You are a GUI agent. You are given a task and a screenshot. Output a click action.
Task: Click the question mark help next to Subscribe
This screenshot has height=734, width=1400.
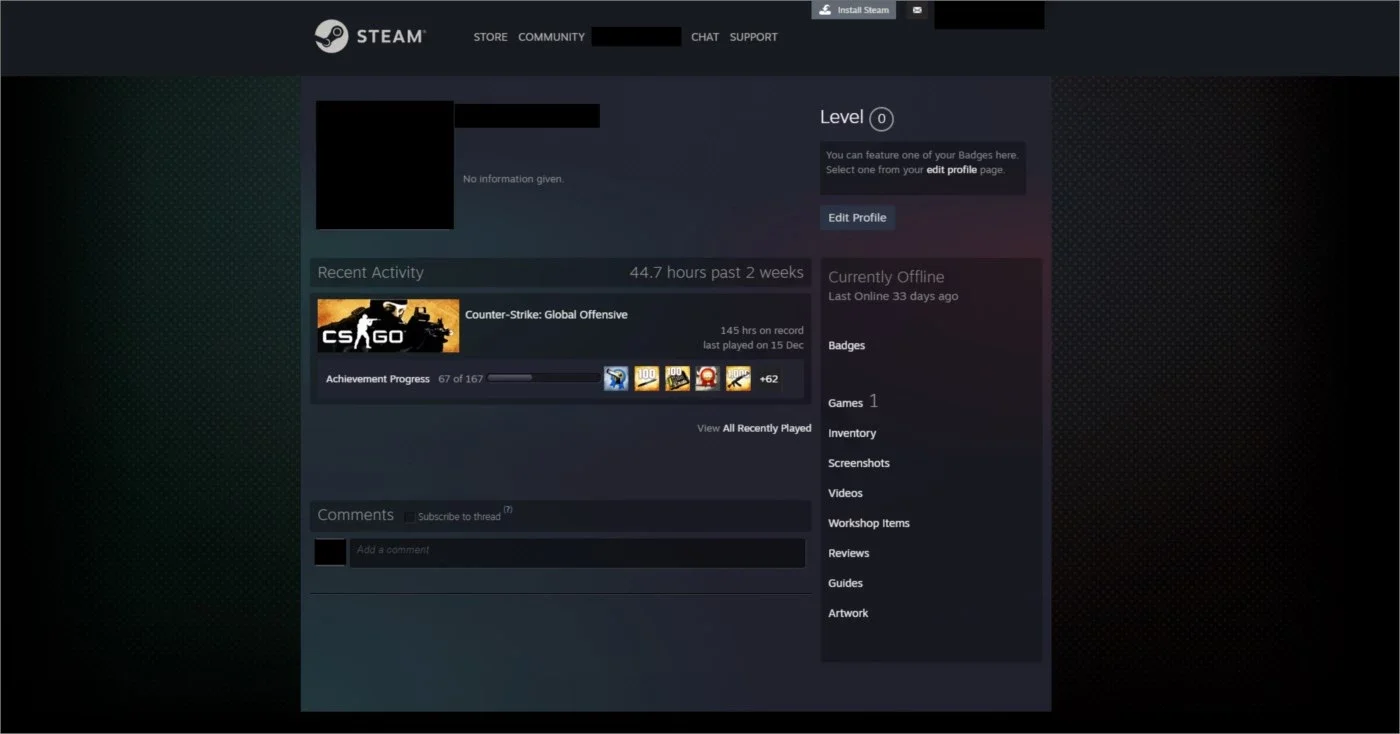pos(508,511)
